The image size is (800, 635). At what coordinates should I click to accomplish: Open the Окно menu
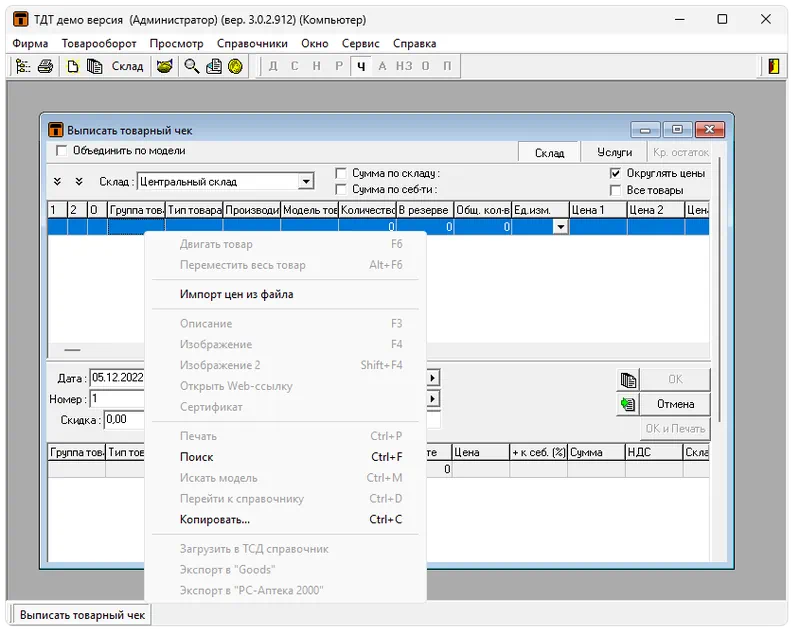(x=314, y=43)
